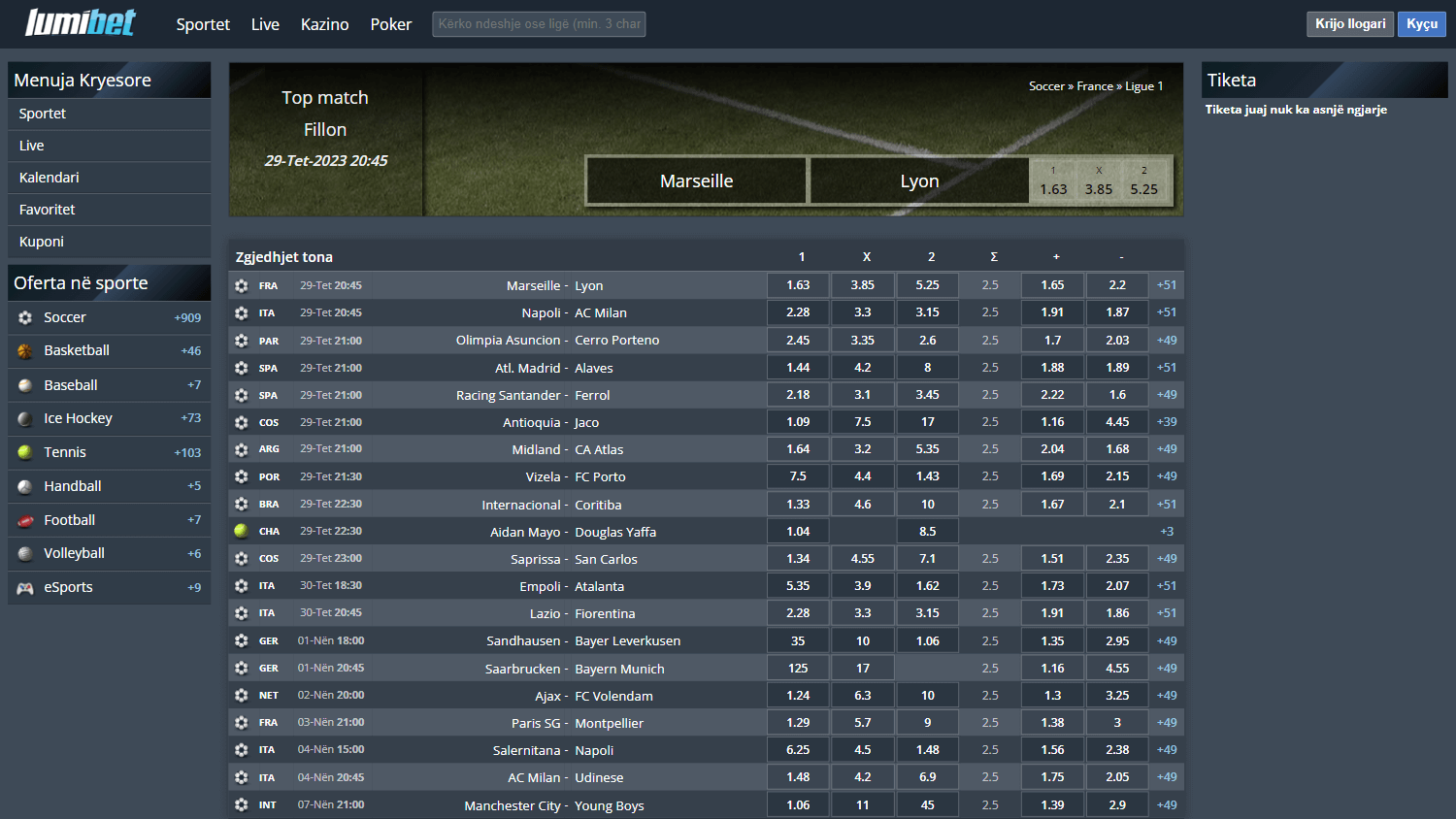Pick over odds 1.3 for Ajax - FC Volendam
1456x819 pixels.
(x=1053, y=696)
